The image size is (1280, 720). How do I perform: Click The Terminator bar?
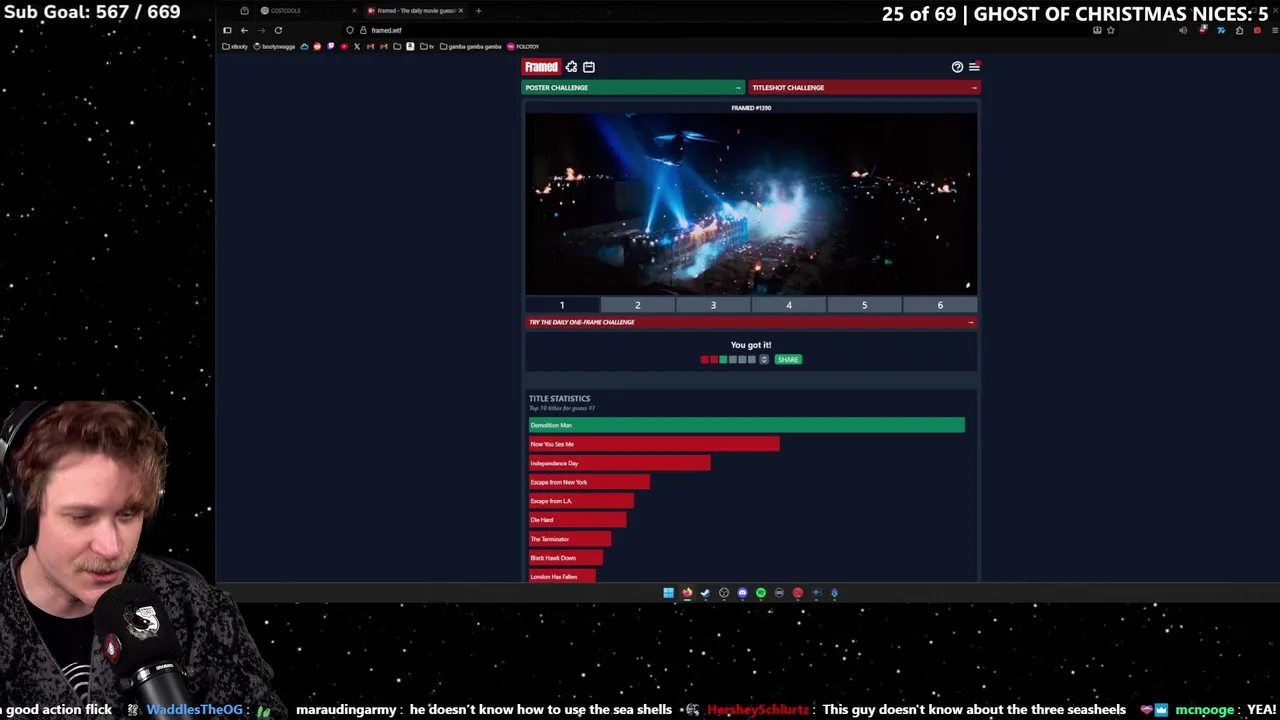coord(570,539)
